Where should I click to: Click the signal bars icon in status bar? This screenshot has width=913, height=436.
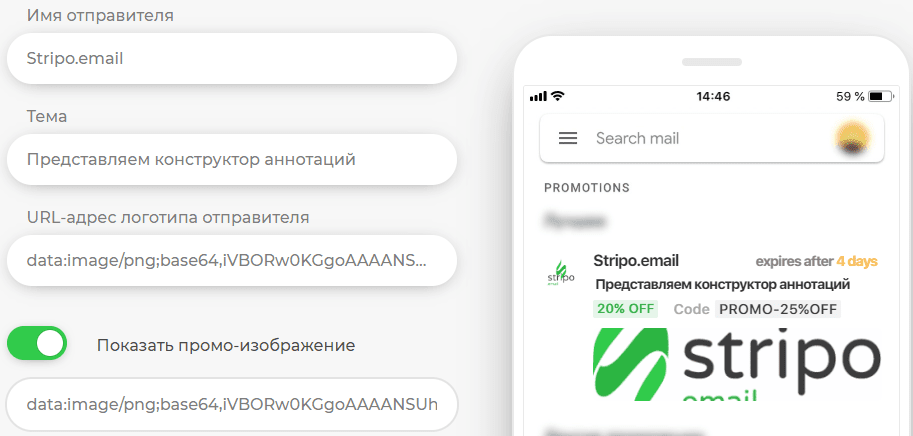tap(539, 97)
